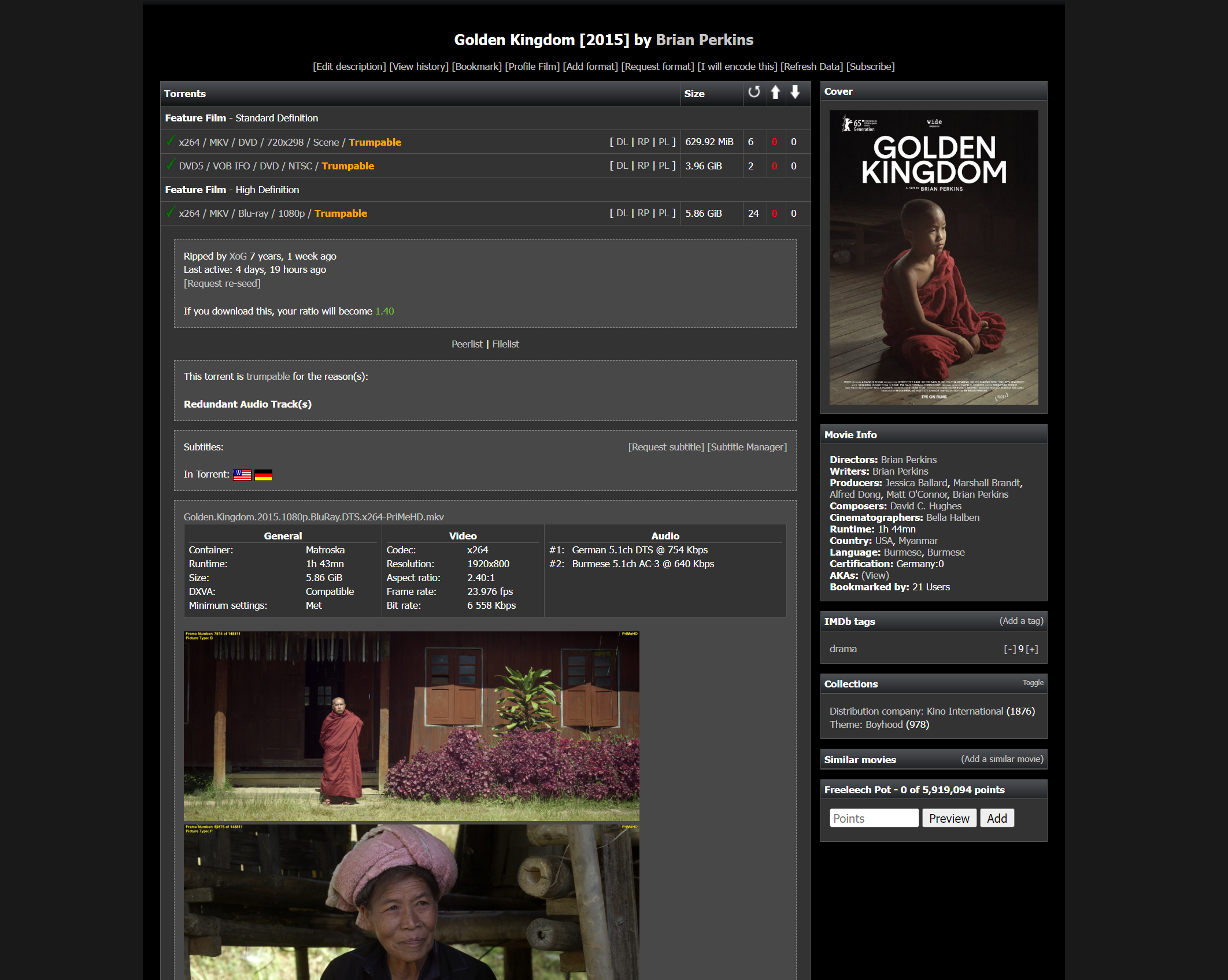Click the Points input field
The height and width of the screenshot is (980, 1228).
[x=873, y=818]
